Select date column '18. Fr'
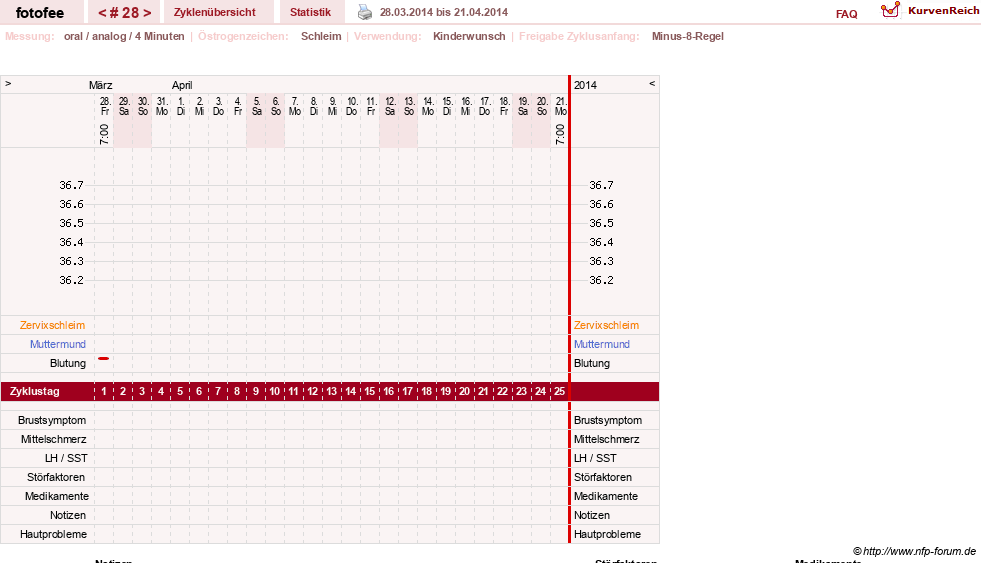This screenshot has height=563, width=981. (x=504, y=106)
